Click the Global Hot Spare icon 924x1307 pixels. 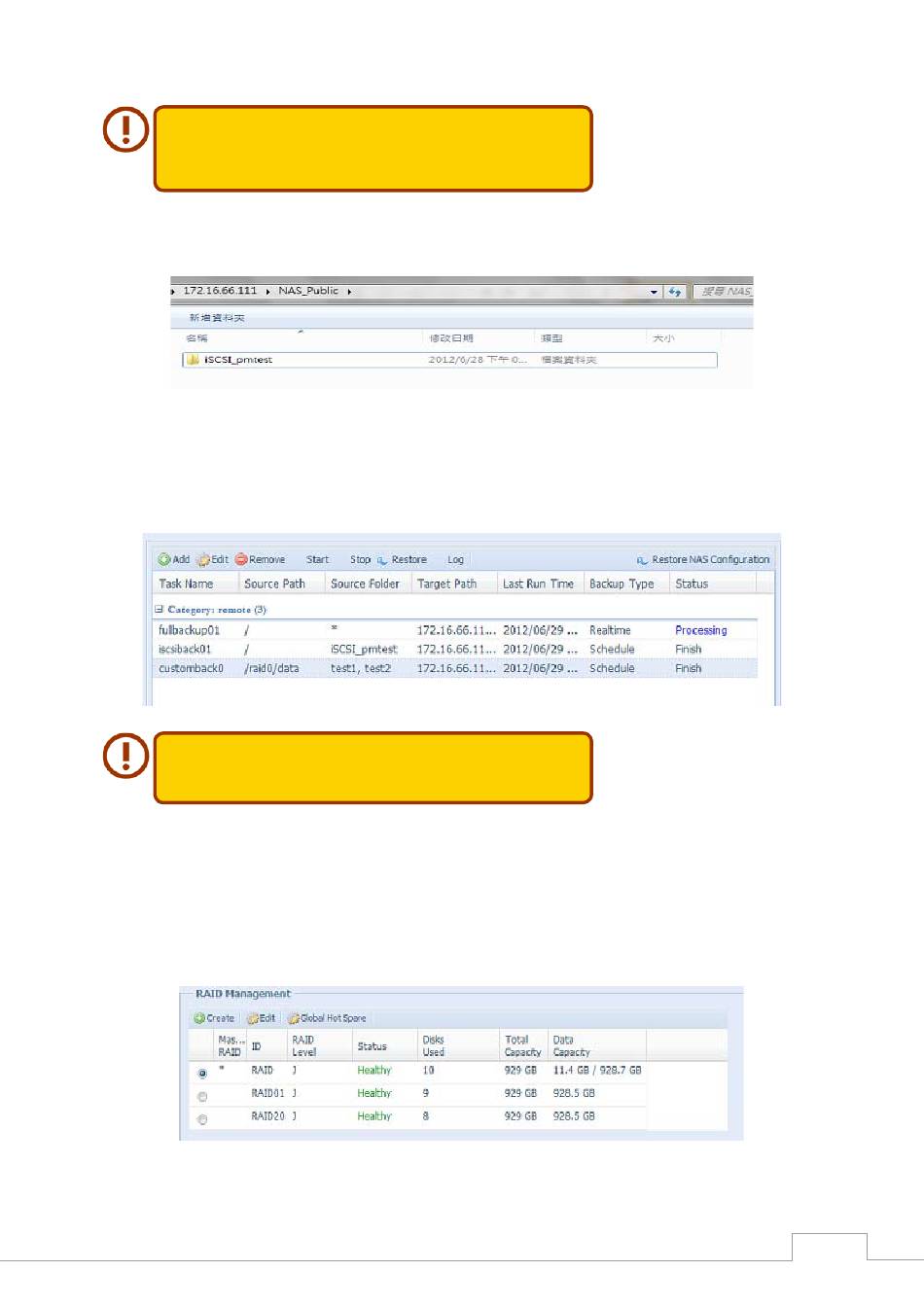293,1018
